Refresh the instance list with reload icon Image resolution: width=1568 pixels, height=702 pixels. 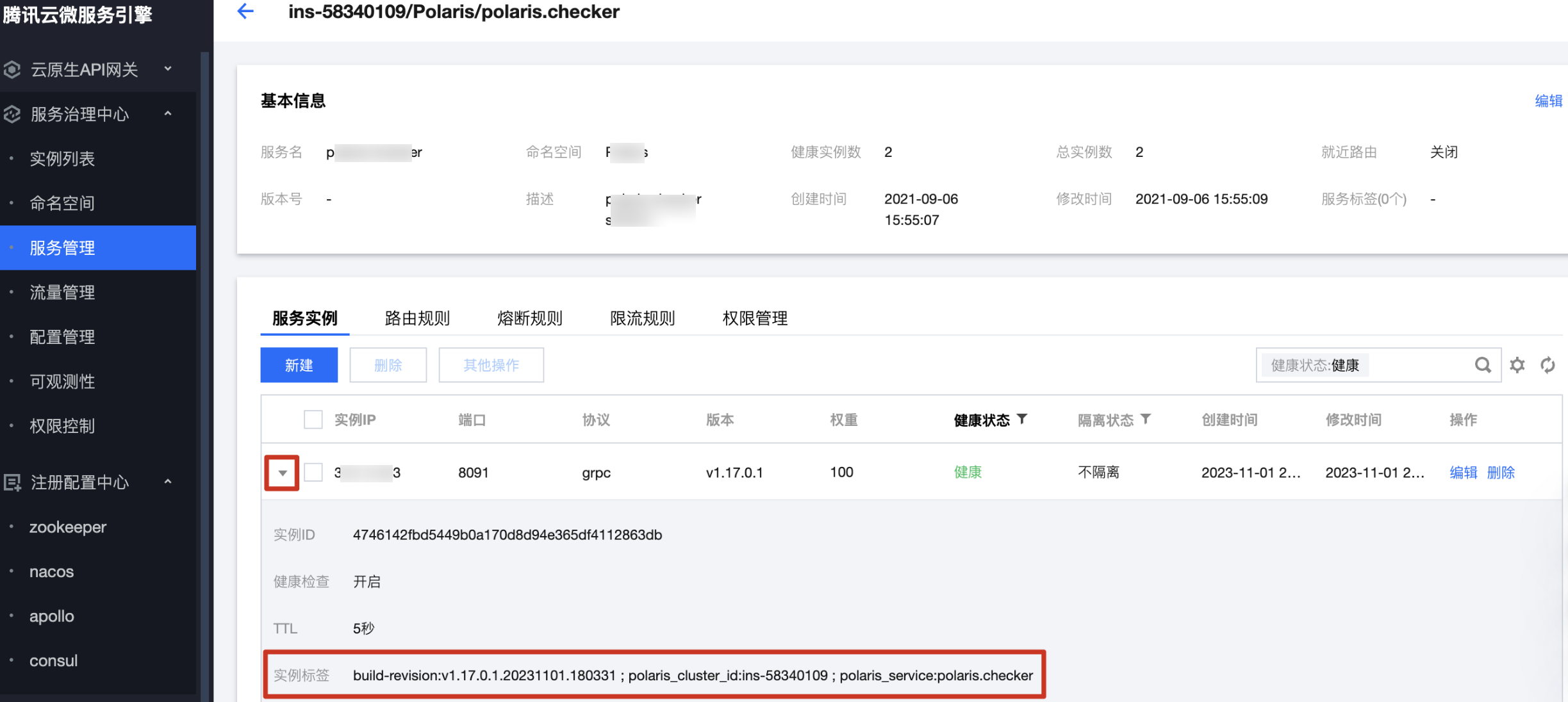pos(1547,365)
